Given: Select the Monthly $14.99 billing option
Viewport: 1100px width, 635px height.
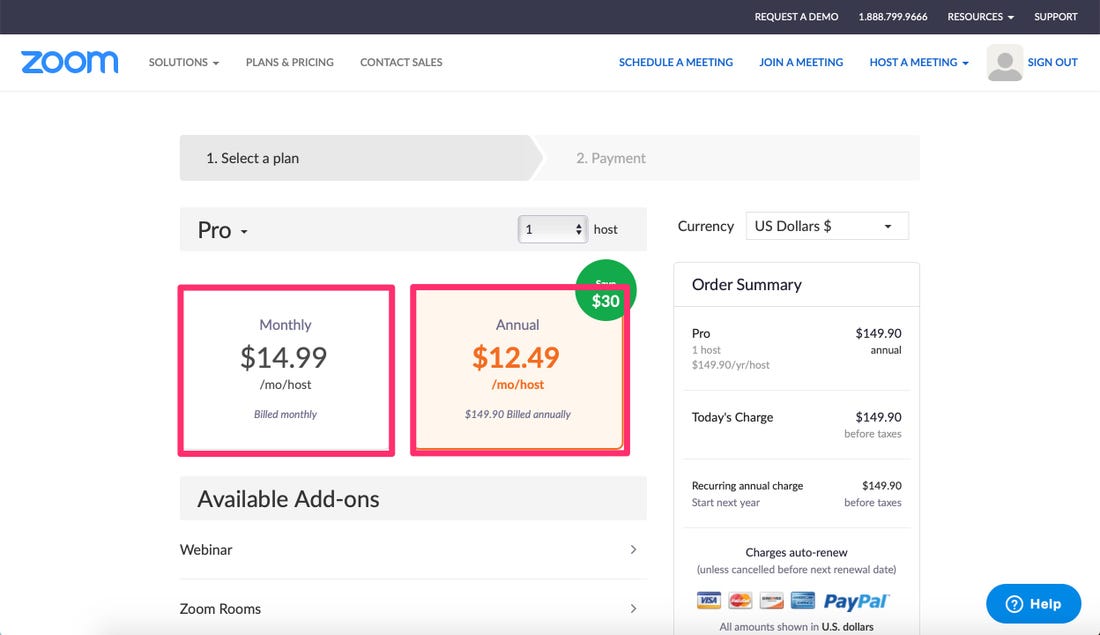Looking at the screenshot, I should [x=286, y=370].
